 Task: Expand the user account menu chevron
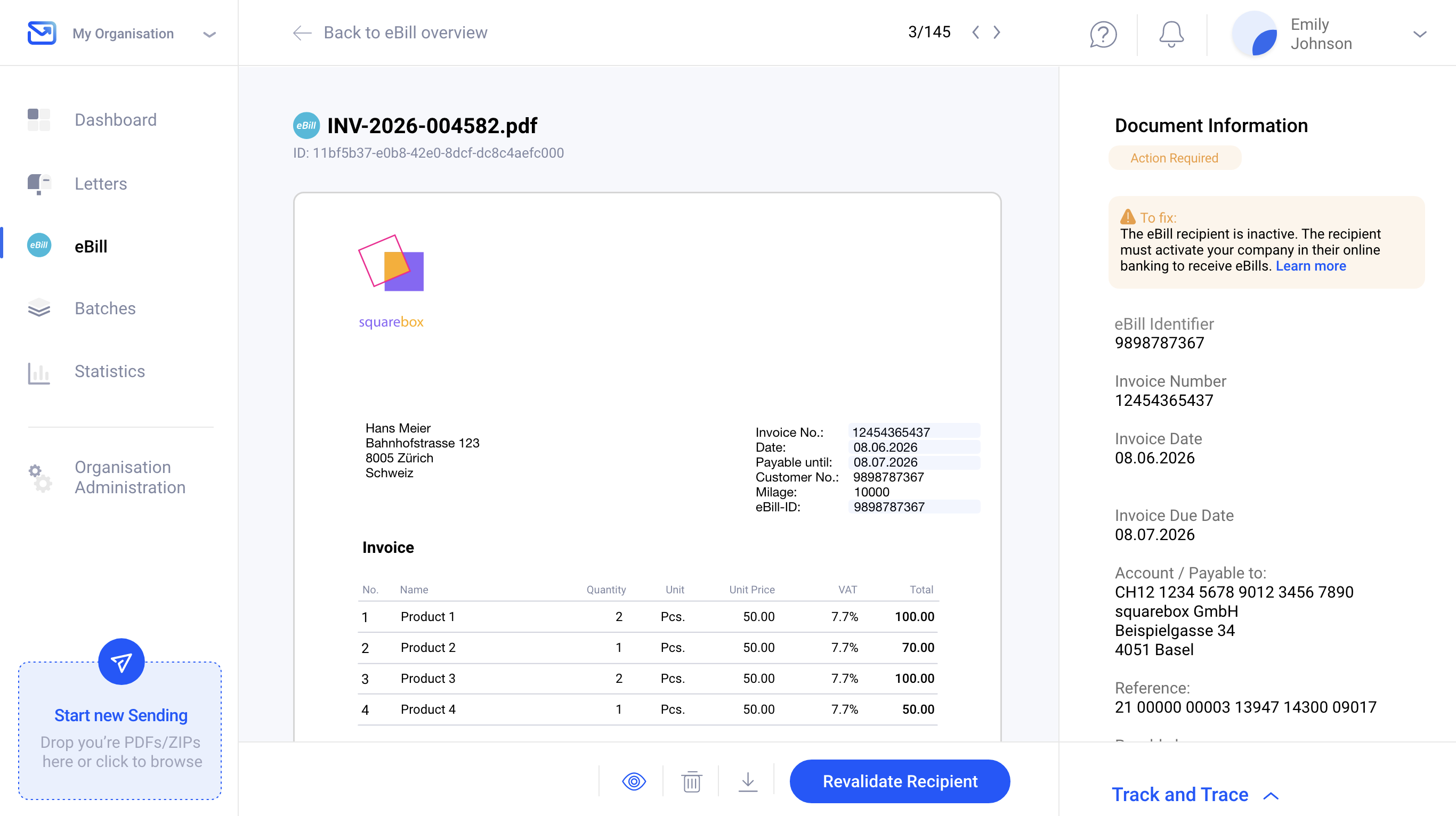click(x=1420, y=35)
